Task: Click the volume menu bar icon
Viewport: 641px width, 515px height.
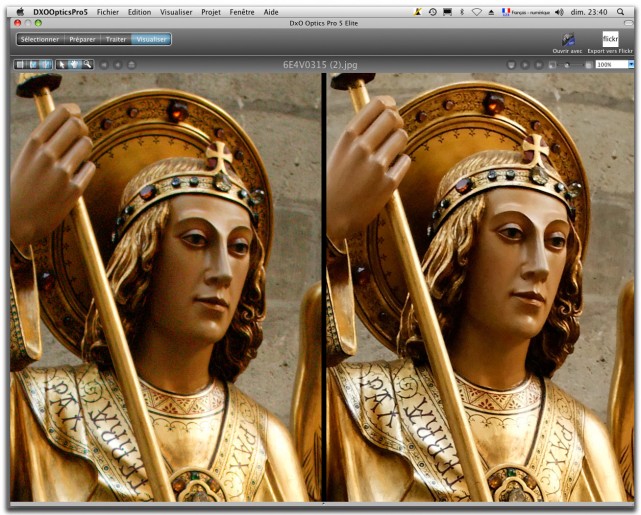Action: pyautogui.click(x=559, y=12)
